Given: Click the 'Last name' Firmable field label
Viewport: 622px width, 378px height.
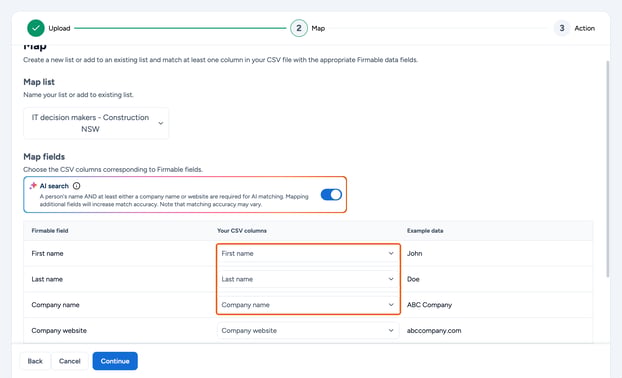Looking at the screenshot, I should pyautogui.click(x=47, y=279).
